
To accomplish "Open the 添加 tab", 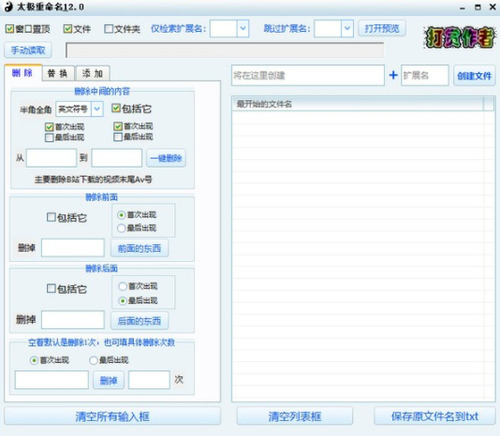I will pos(93,73).
